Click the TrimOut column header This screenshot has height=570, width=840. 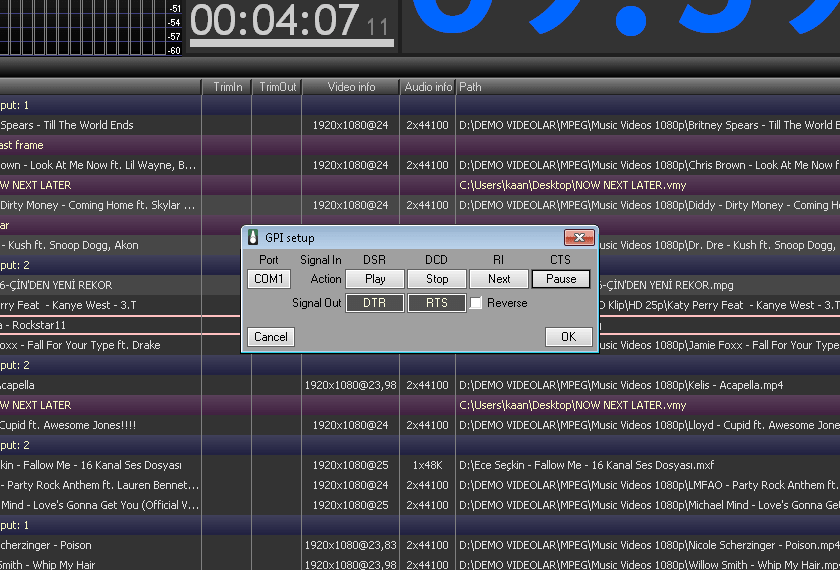(x=277, y=87)
